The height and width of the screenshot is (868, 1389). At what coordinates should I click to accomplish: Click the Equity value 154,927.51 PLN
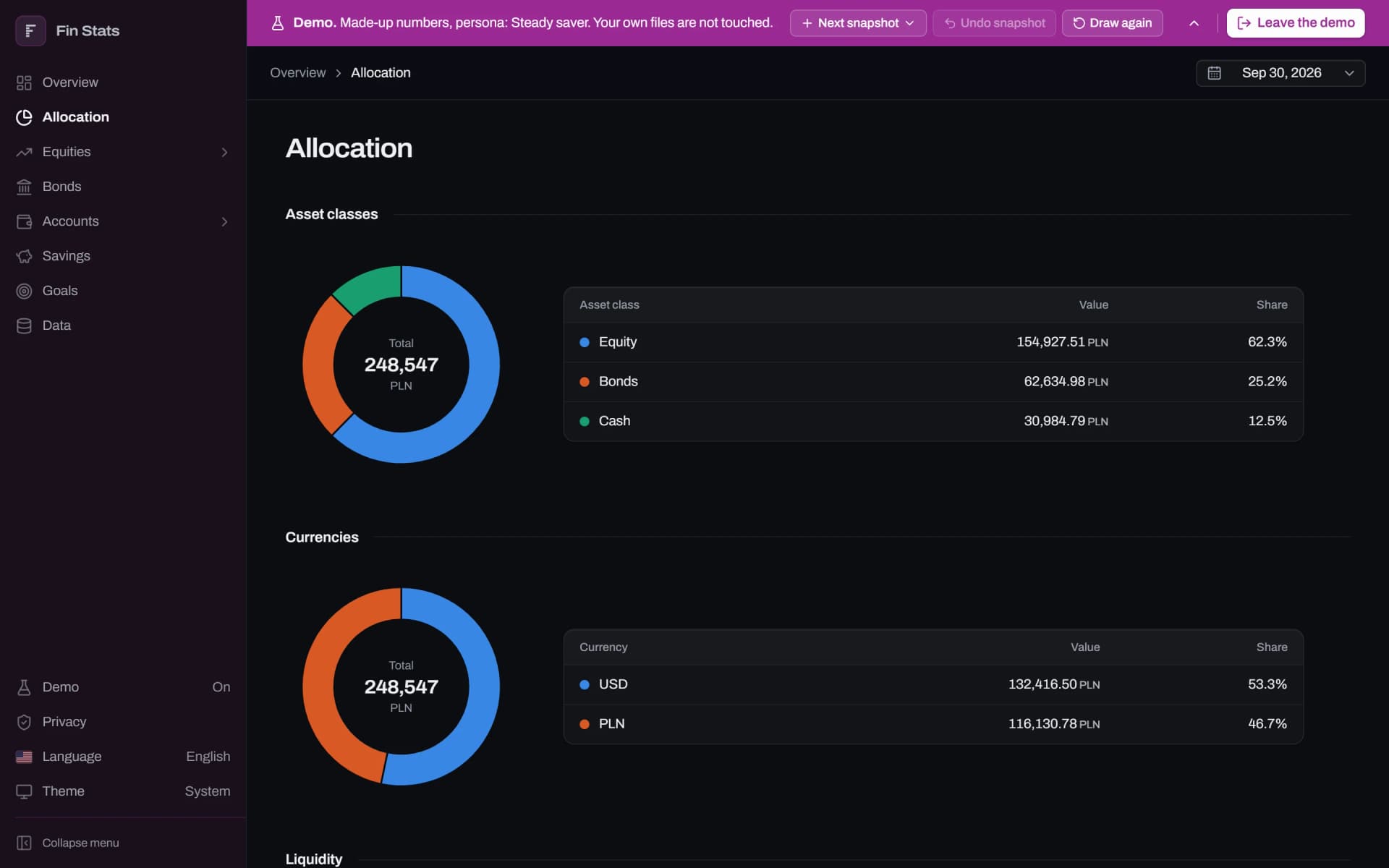pos(1062,342)
